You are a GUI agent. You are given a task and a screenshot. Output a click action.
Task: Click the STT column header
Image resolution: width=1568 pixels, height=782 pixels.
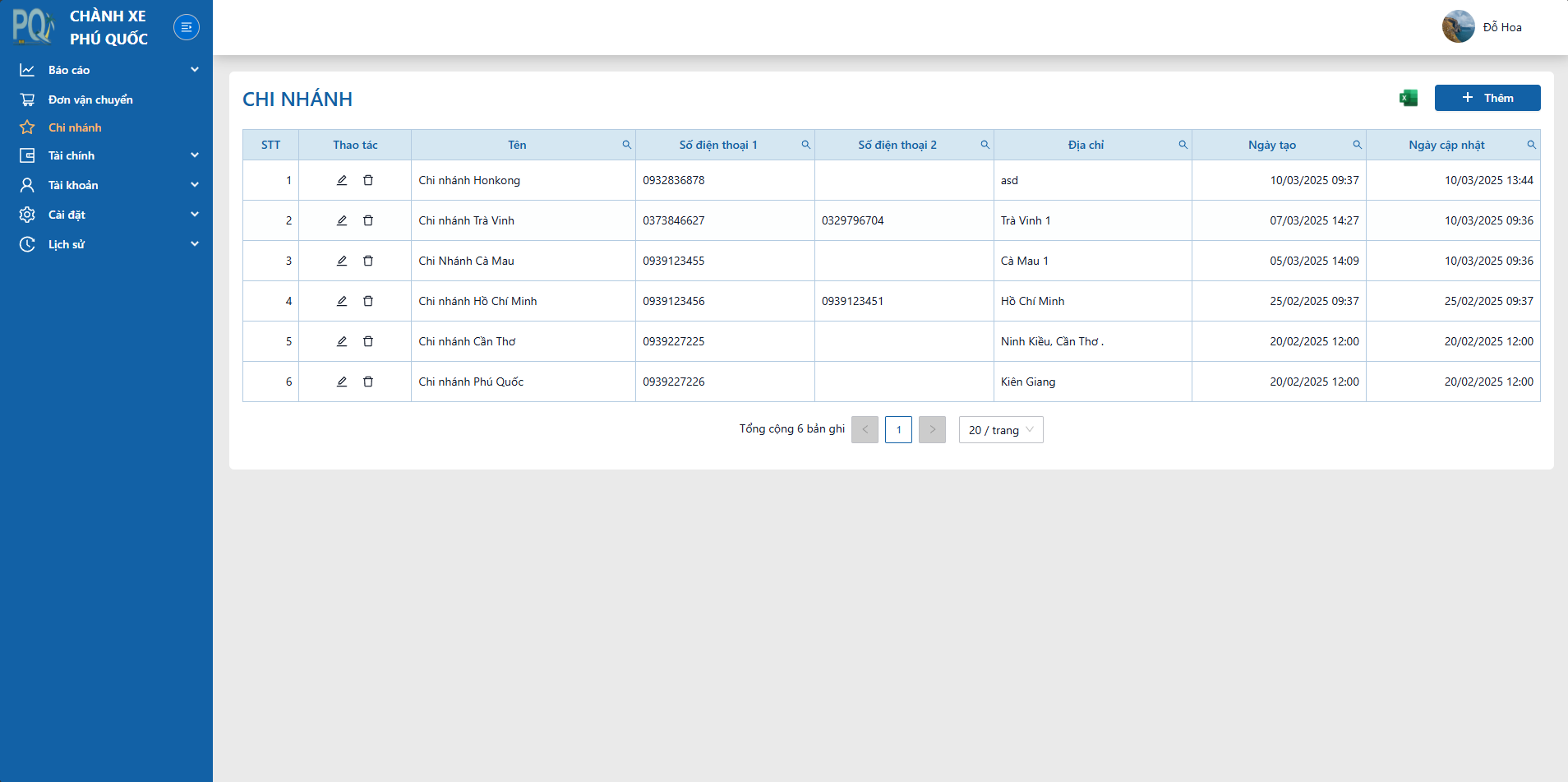tap(270, 145)
